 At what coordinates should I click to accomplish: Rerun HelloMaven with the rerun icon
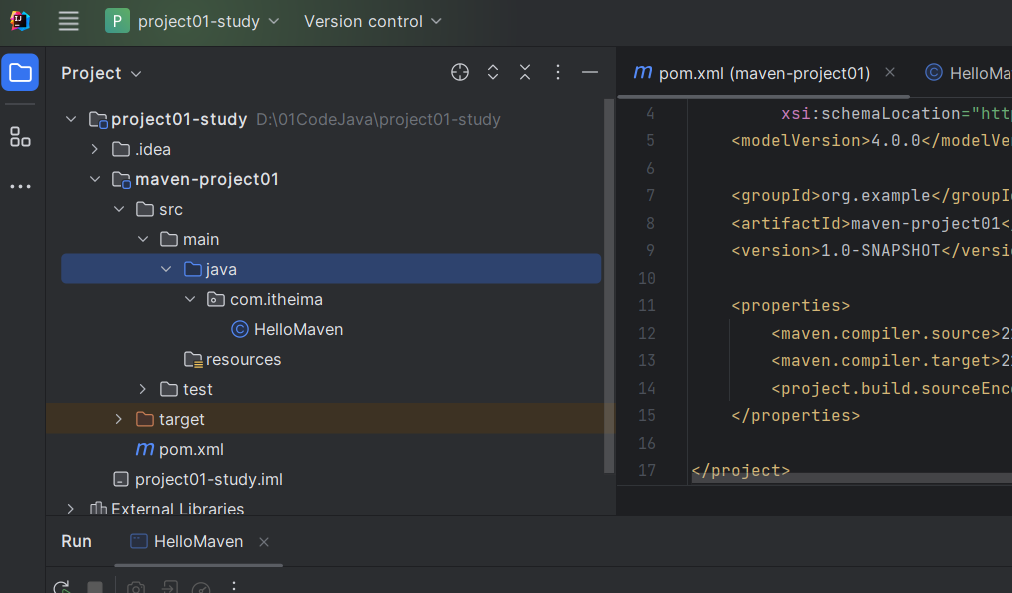tap(61, 587)
